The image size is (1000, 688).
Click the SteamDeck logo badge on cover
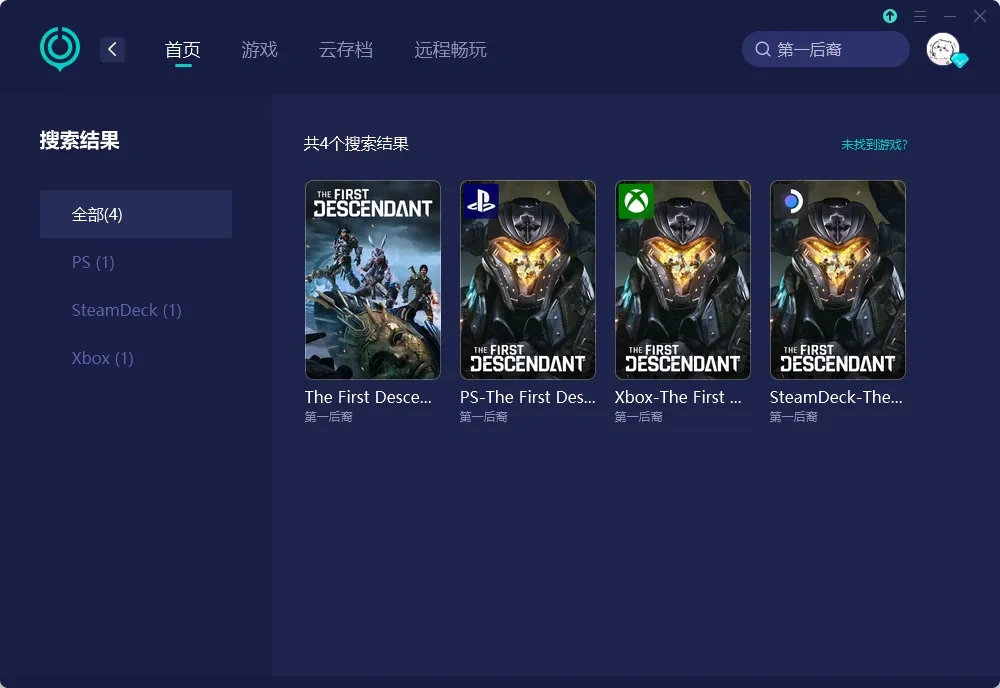(x=791, y=201)
